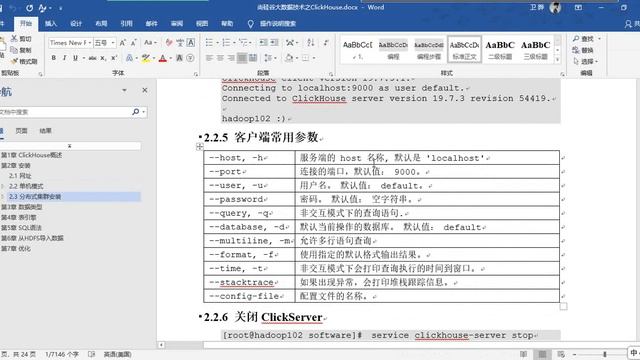Increase paragraph indent
This screenshot has height=360, width=640.
coord(274,42)
